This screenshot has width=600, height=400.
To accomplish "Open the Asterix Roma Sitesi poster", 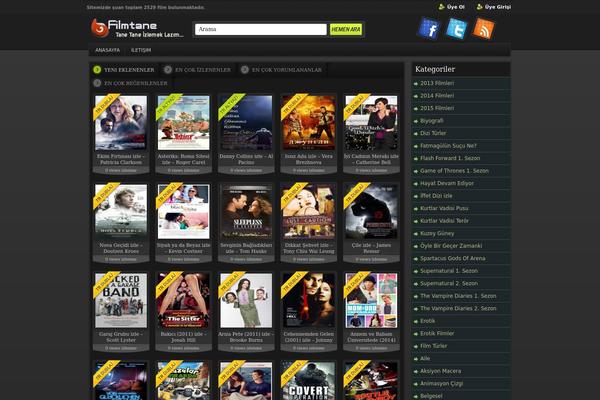I will (184, 122).
